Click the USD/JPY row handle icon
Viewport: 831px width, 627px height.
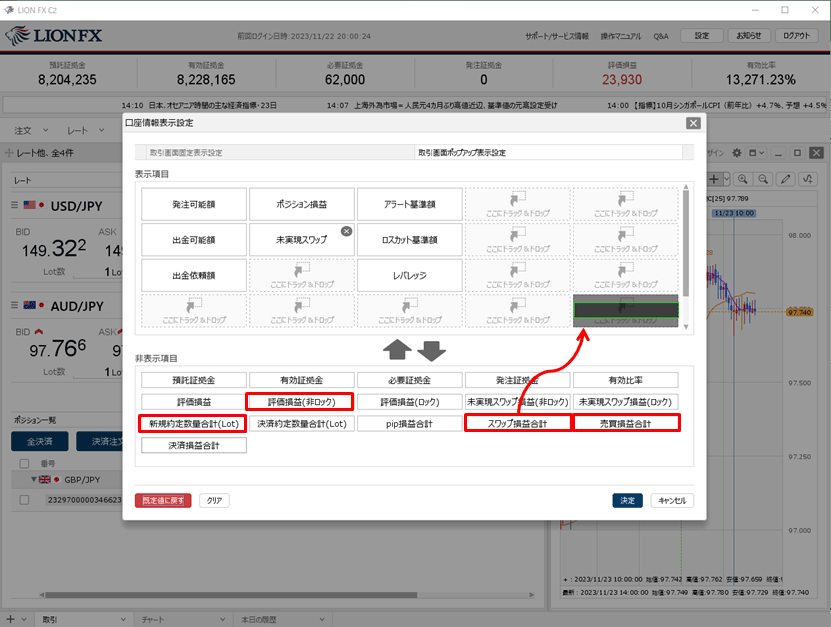tap(15, 205)
